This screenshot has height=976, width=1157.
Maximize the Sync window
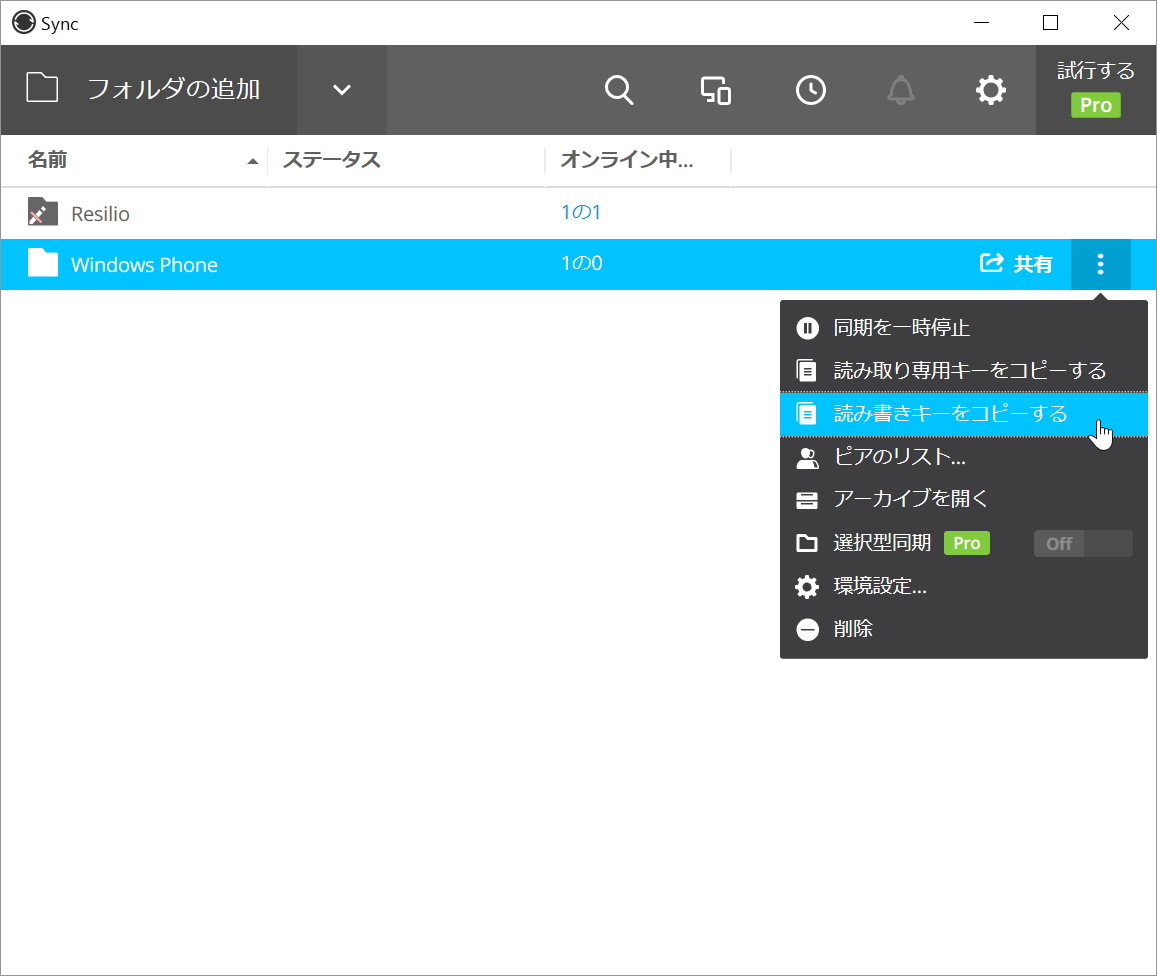[x=1050, y=23]
